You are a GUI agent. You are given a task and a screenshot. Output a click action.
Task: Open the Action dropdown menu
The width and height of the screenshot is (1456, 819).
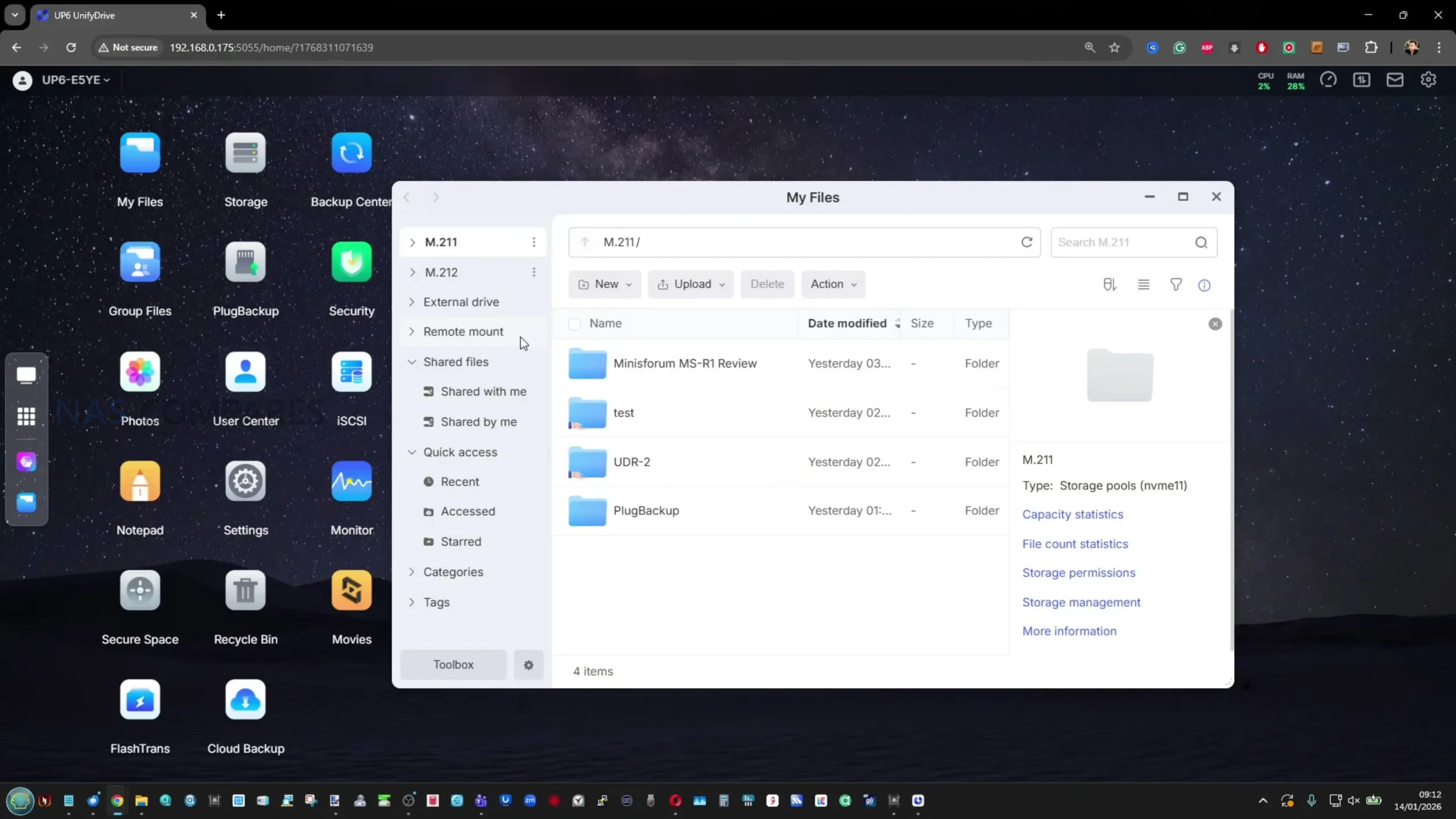[x=833, y=284]
